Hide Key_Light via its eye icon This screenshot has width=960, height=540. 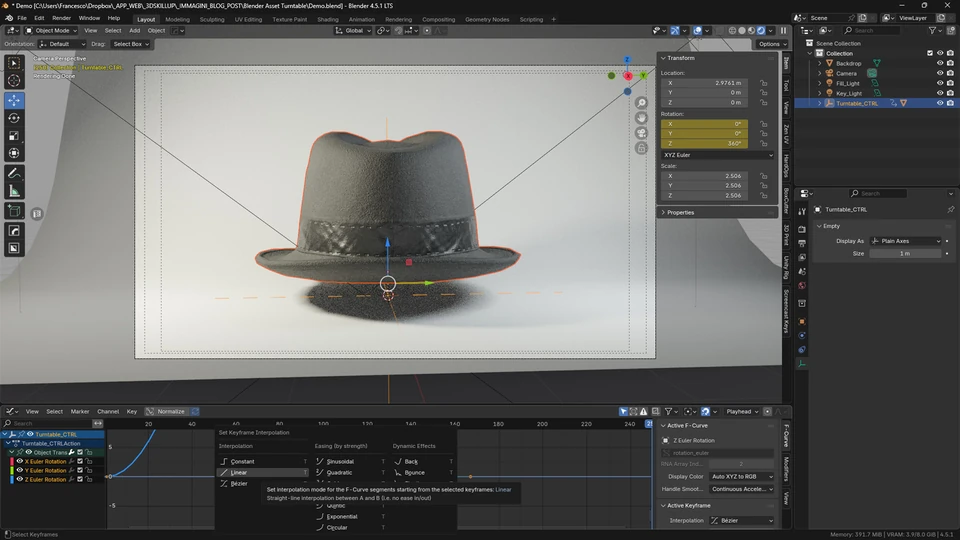[x=940, y=93]
